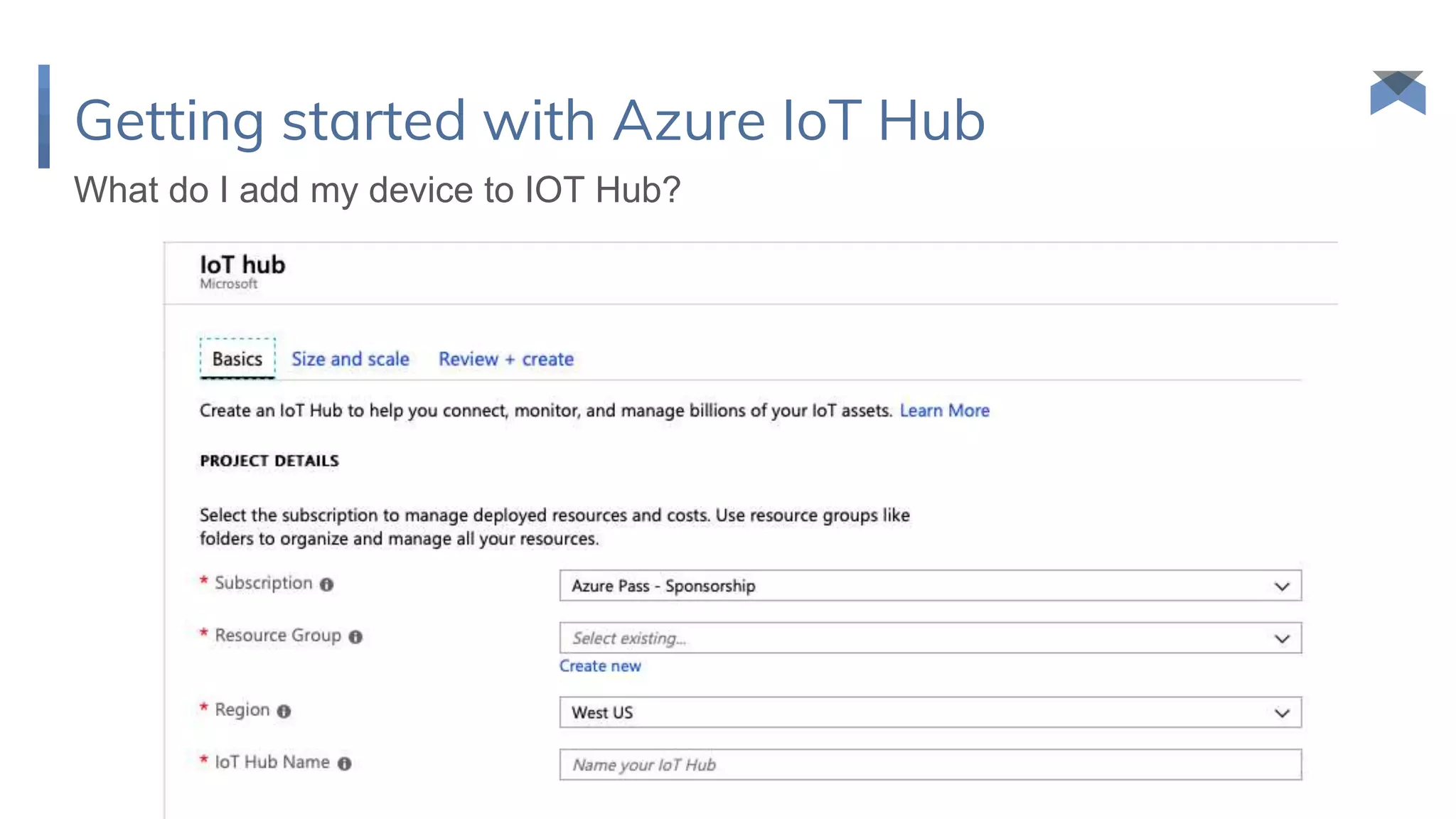Click the 'Region' field label

coord(242,710)
